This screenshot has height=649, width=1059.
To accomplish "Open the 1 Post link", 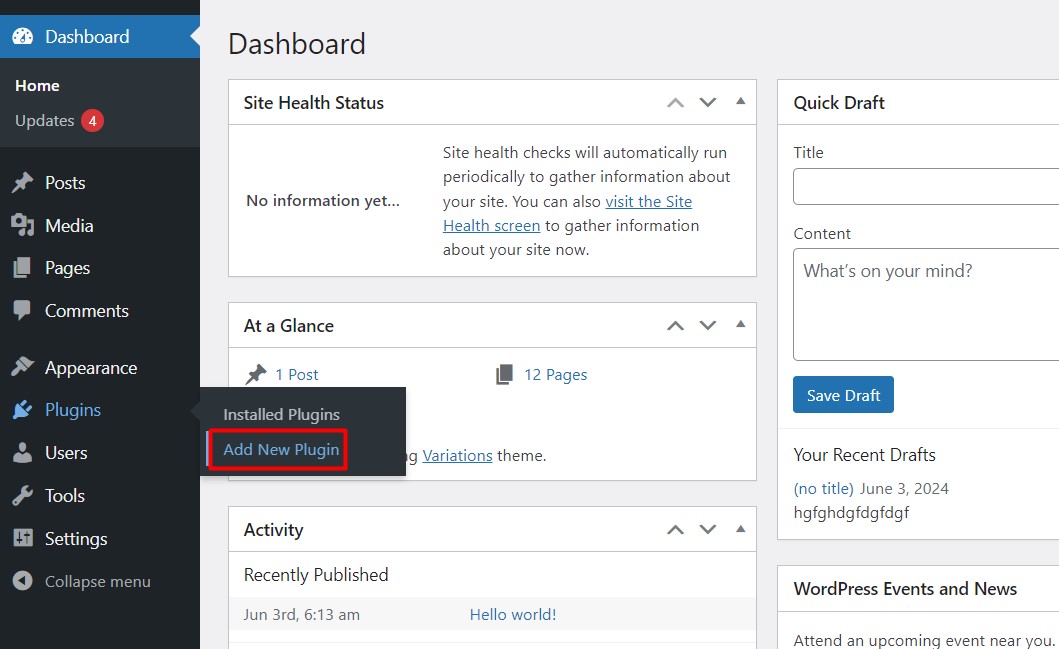I will point(296,374).
